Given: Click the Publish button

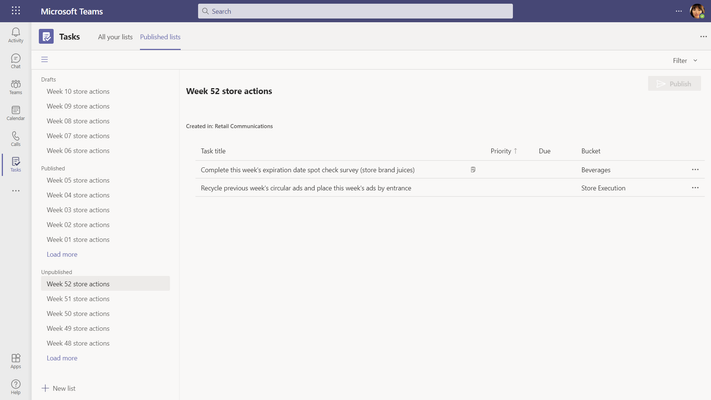Looking at the screenshot, I should pos(674,83).
